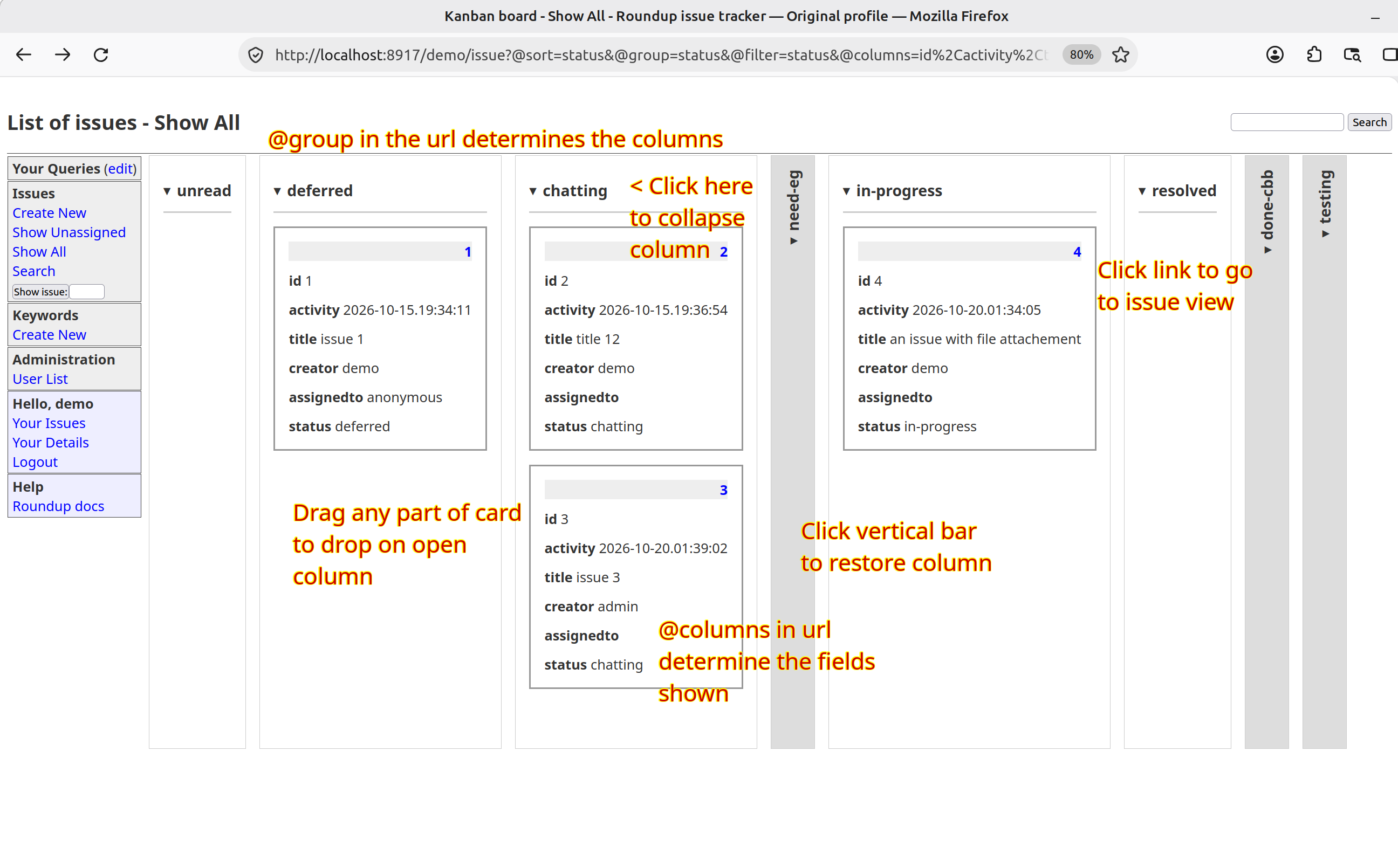The width and height of the screenshot is (1398, 868).
Task: Focus the search text field at top right
Action: pyautogui.click(x=1286, y=122)
